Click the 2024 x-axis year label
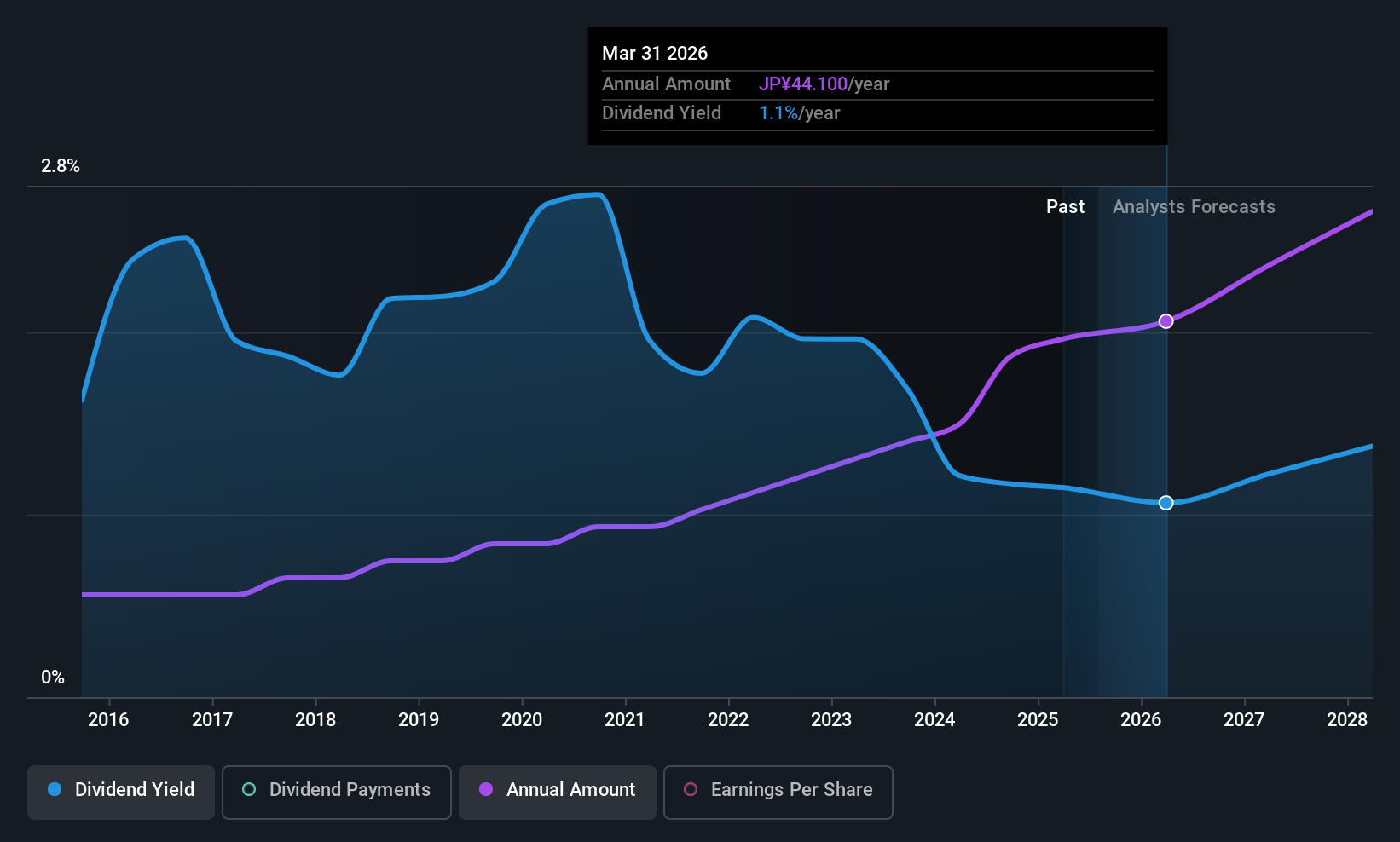This screenshot has height=842, width=1400. point(934,720)
